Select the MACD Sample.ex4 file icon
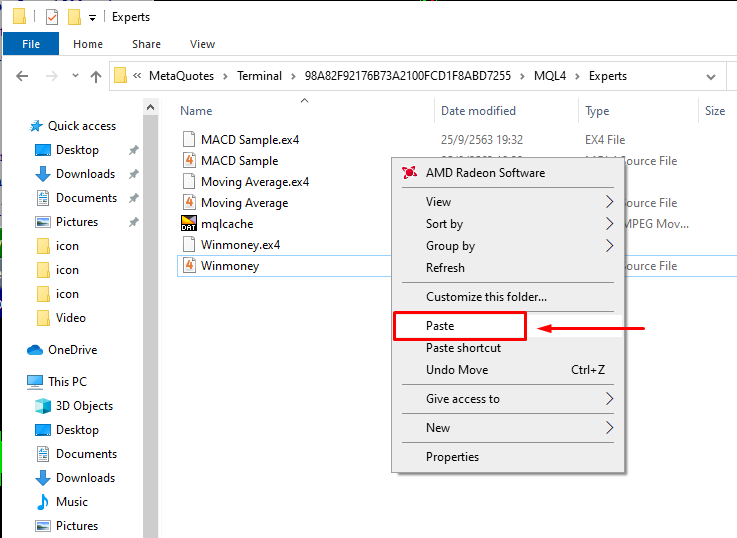The width and height of the screenshot is (737, 538). tap(190, 140)
